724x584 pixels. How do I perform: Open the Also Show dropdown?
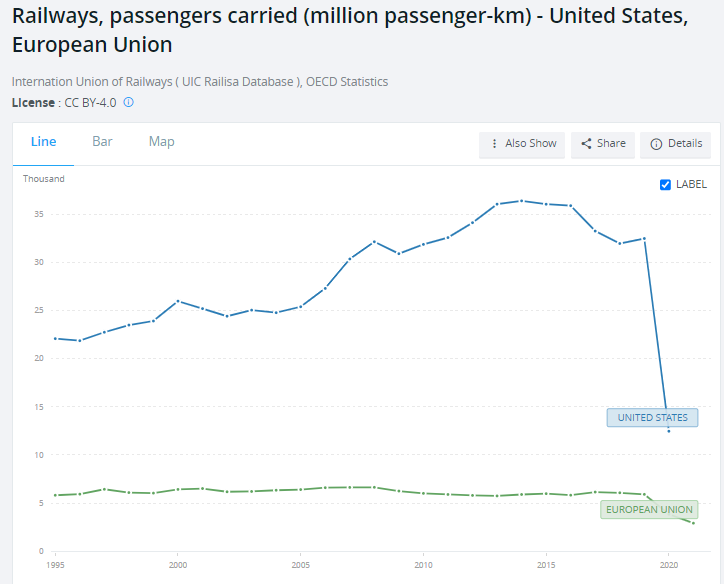click(x=522, y=144)
